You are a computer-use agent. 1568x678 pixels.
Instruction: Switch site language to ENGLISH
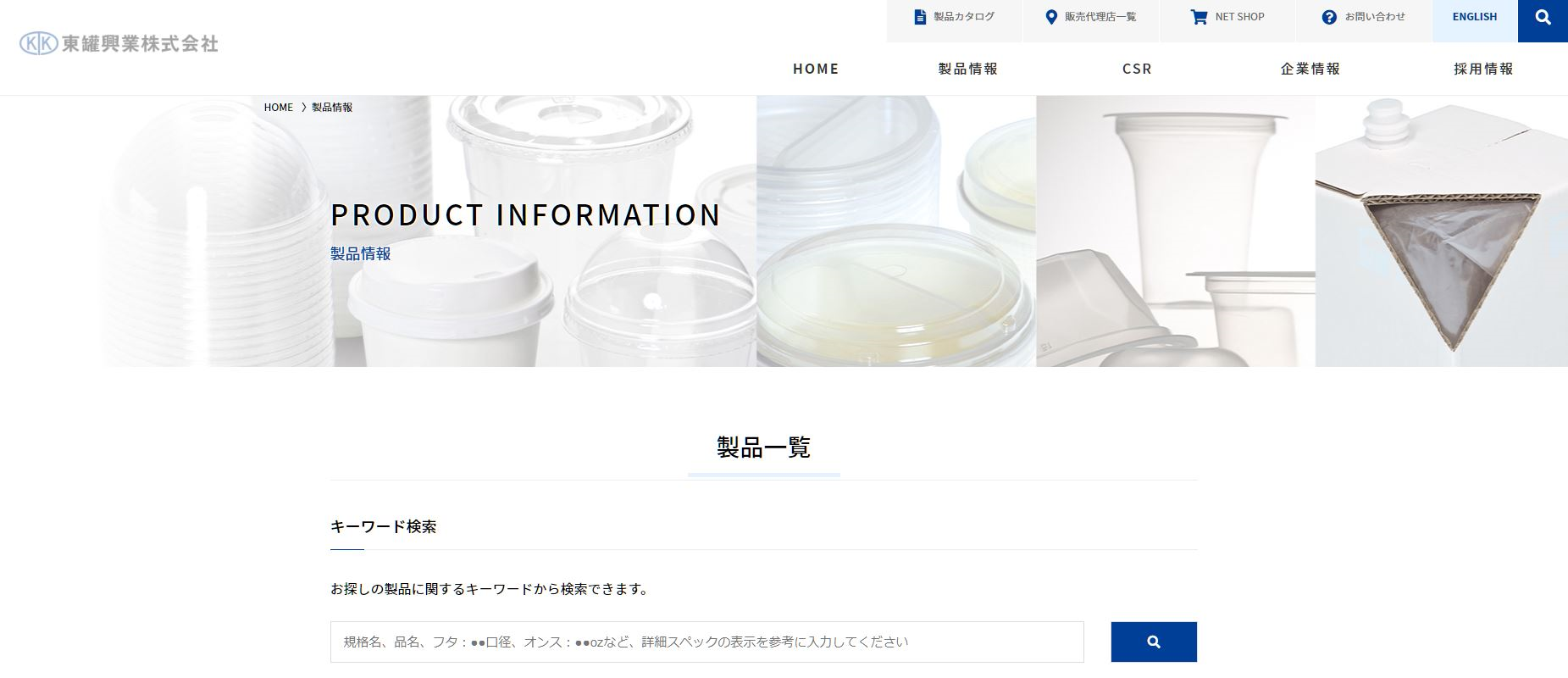click(x=1475, y=17)
